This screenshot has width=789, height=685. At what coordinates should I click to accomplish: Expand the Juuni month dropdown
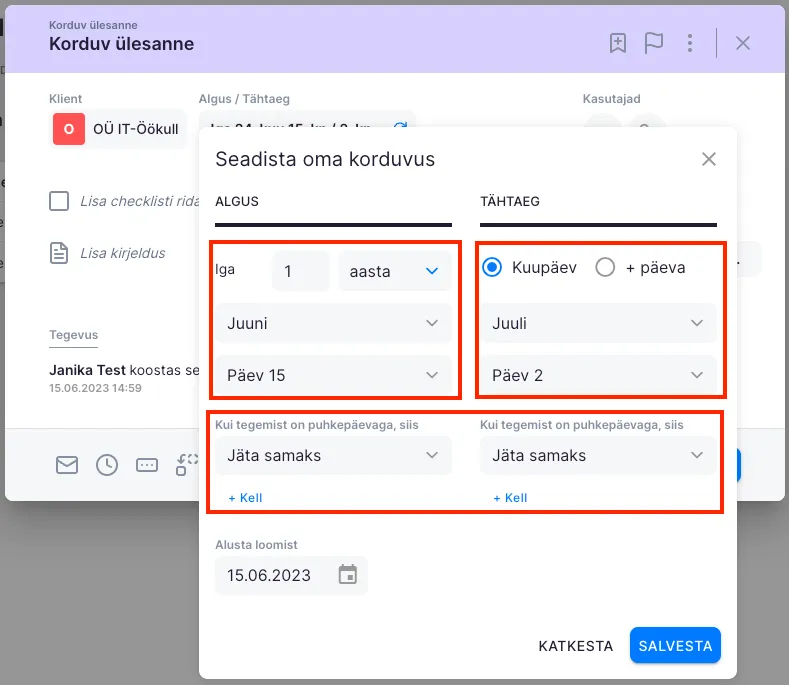pos(333,323)
